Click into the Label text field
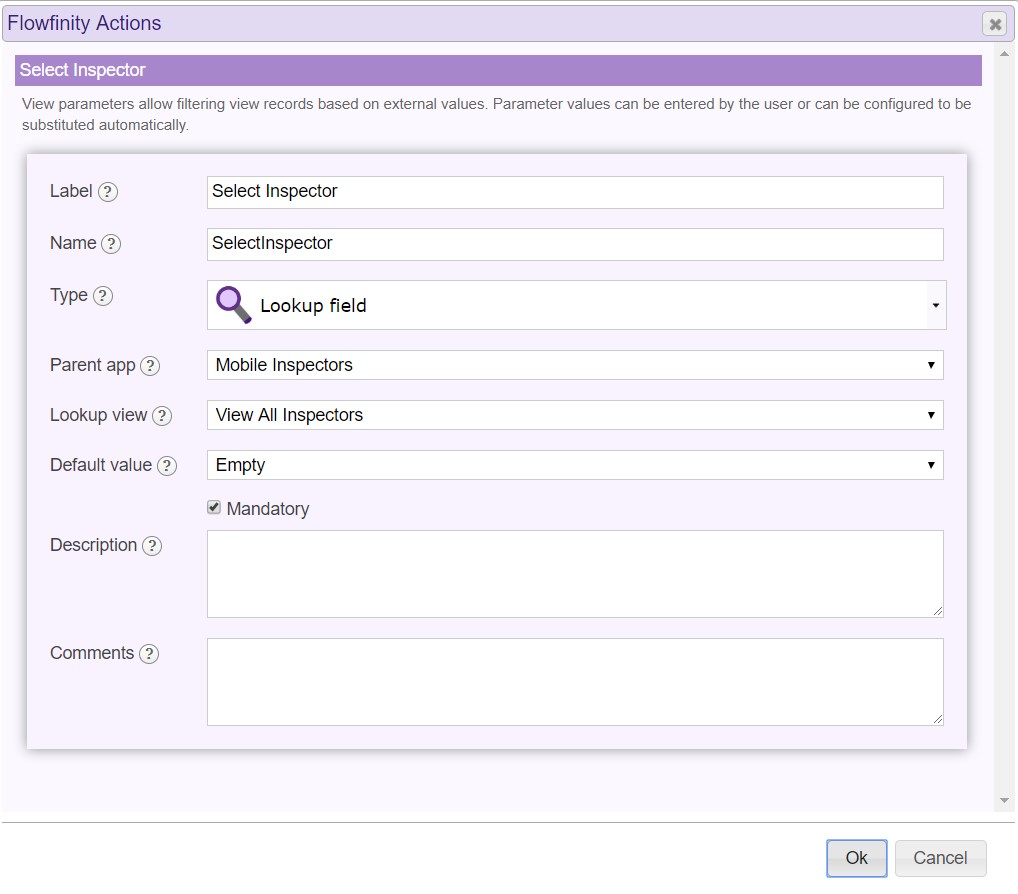The width and height of the screenshot is (1018, 894). coord(575,192)
